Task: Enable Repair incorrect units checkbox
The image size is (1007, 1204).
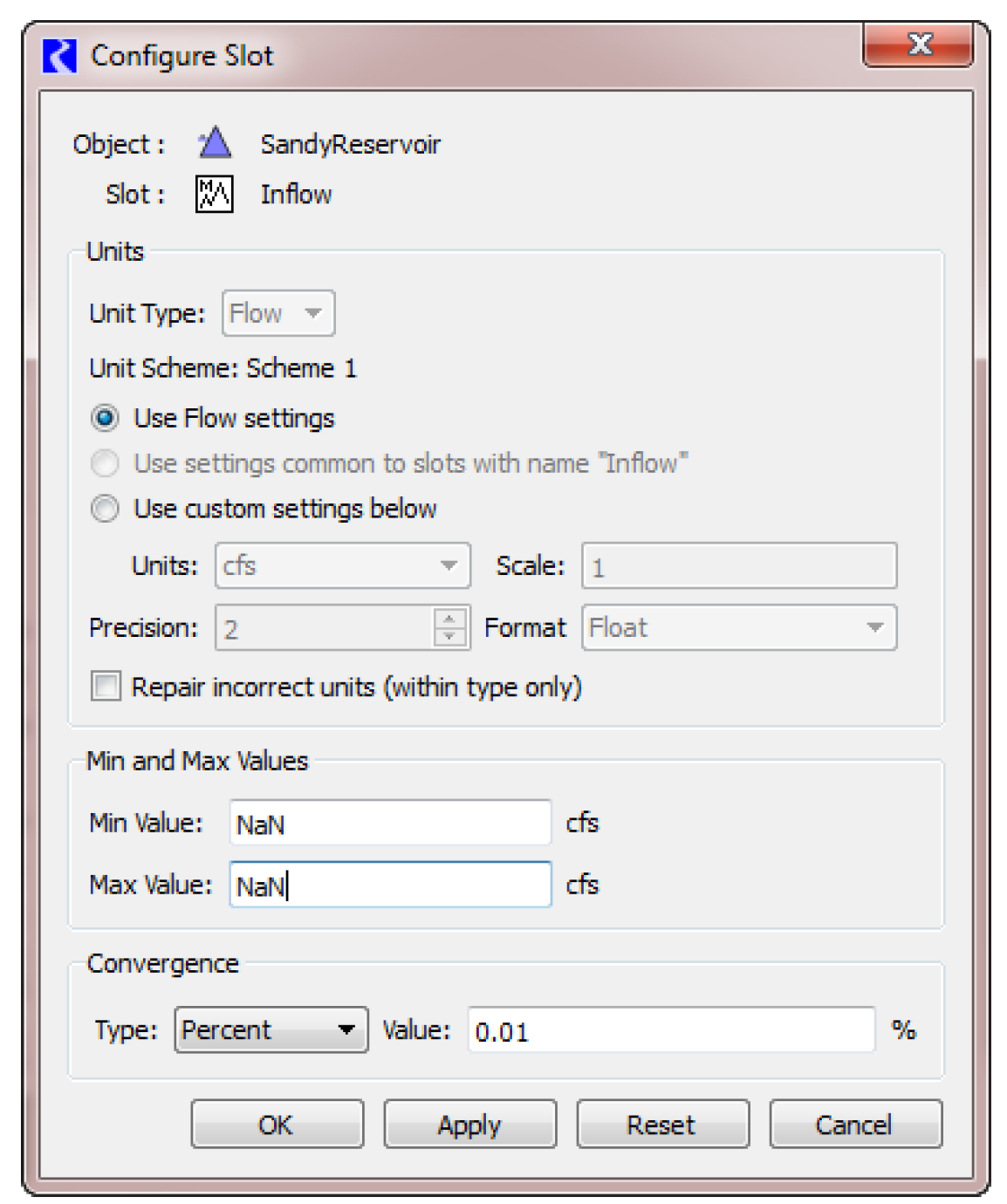Action: [106, 687]
